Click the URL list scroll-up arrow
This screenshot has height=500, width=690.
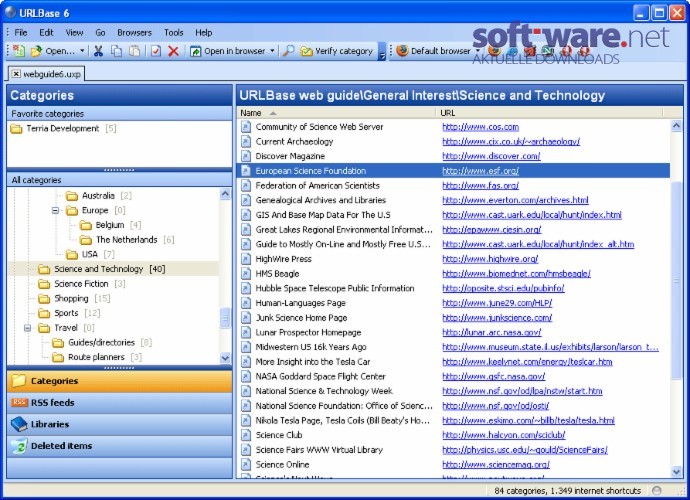tap(677, 126)
